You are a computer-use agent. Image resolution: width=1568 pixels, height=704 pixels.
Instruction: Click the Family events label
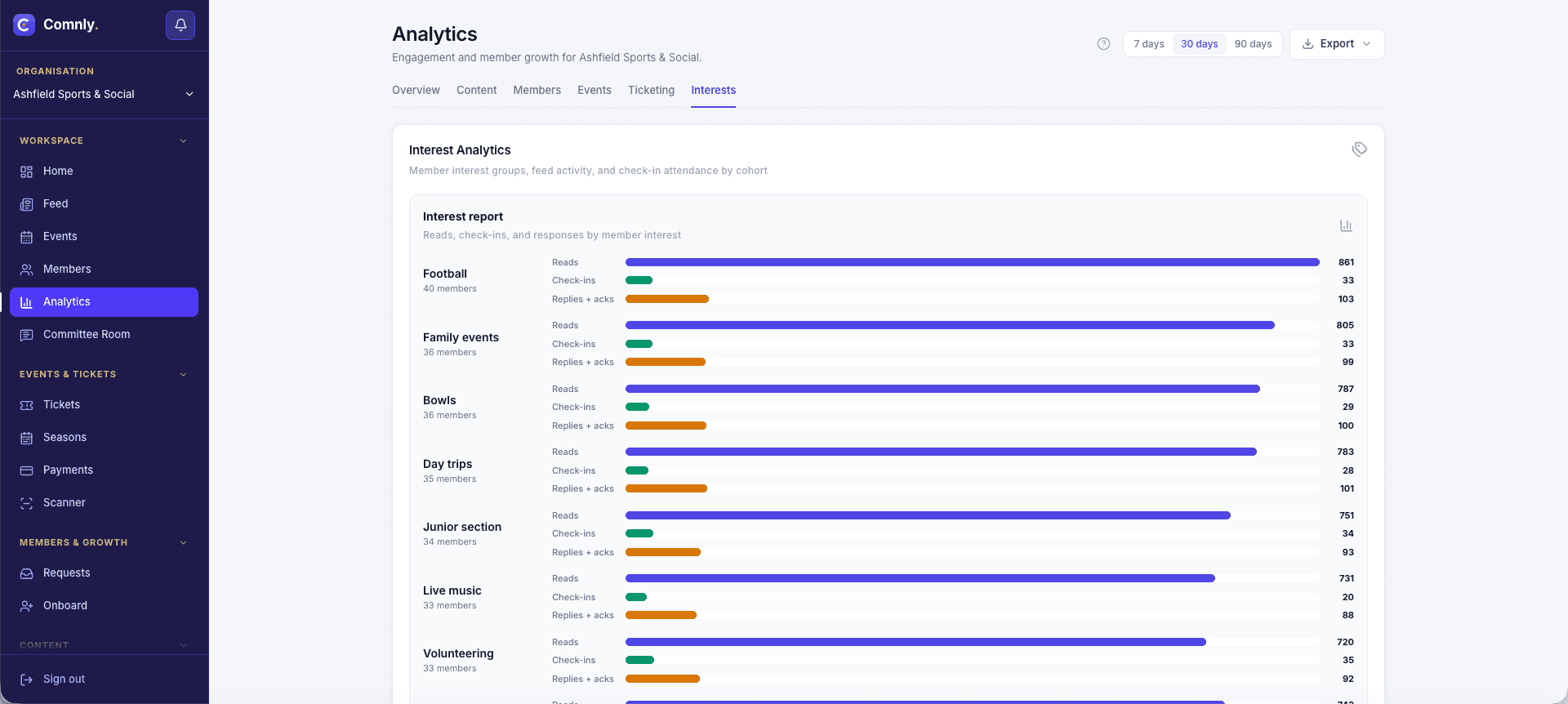click(x=461, y=337)
